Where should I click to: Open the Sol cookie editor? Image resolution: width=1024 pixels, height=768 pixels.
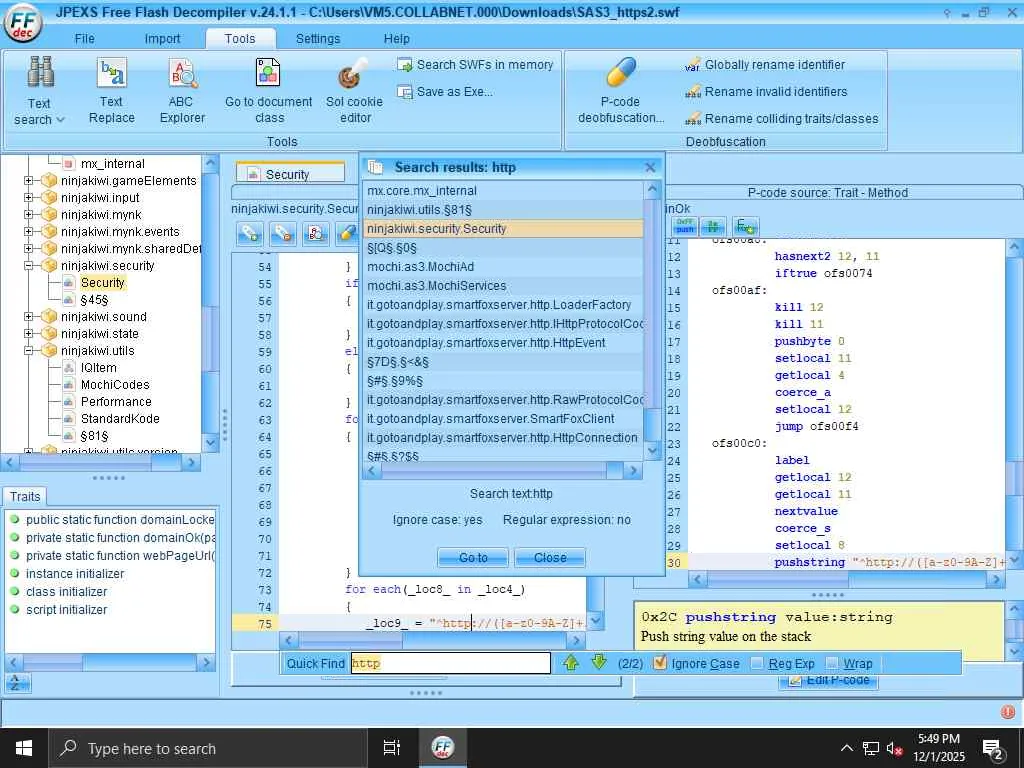click(354, 92)
